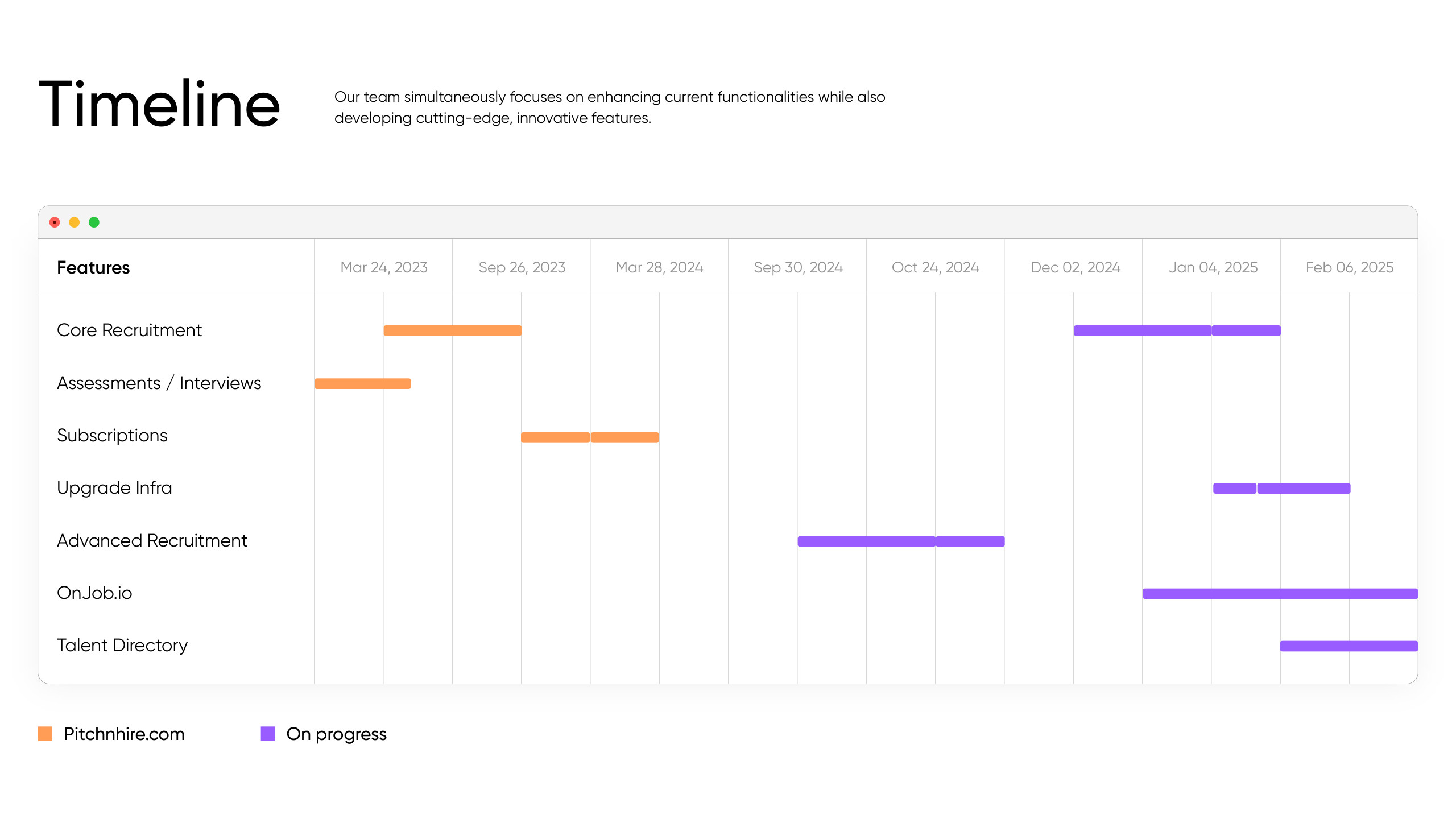
Task: Click the OnJob.io purple timeline bar
Action: pos(1280,594)
